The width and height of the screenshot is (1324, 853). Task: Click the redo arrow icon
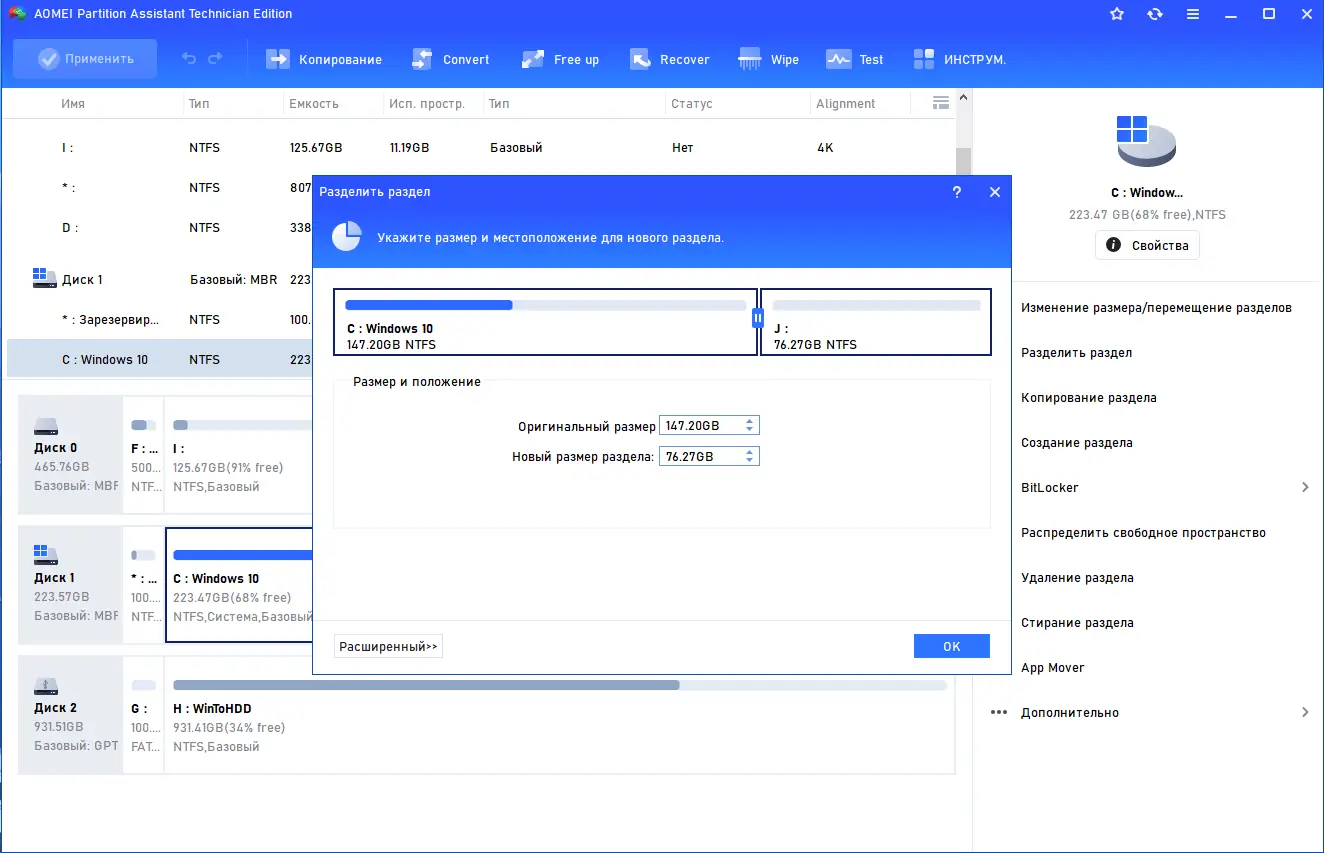215,59
